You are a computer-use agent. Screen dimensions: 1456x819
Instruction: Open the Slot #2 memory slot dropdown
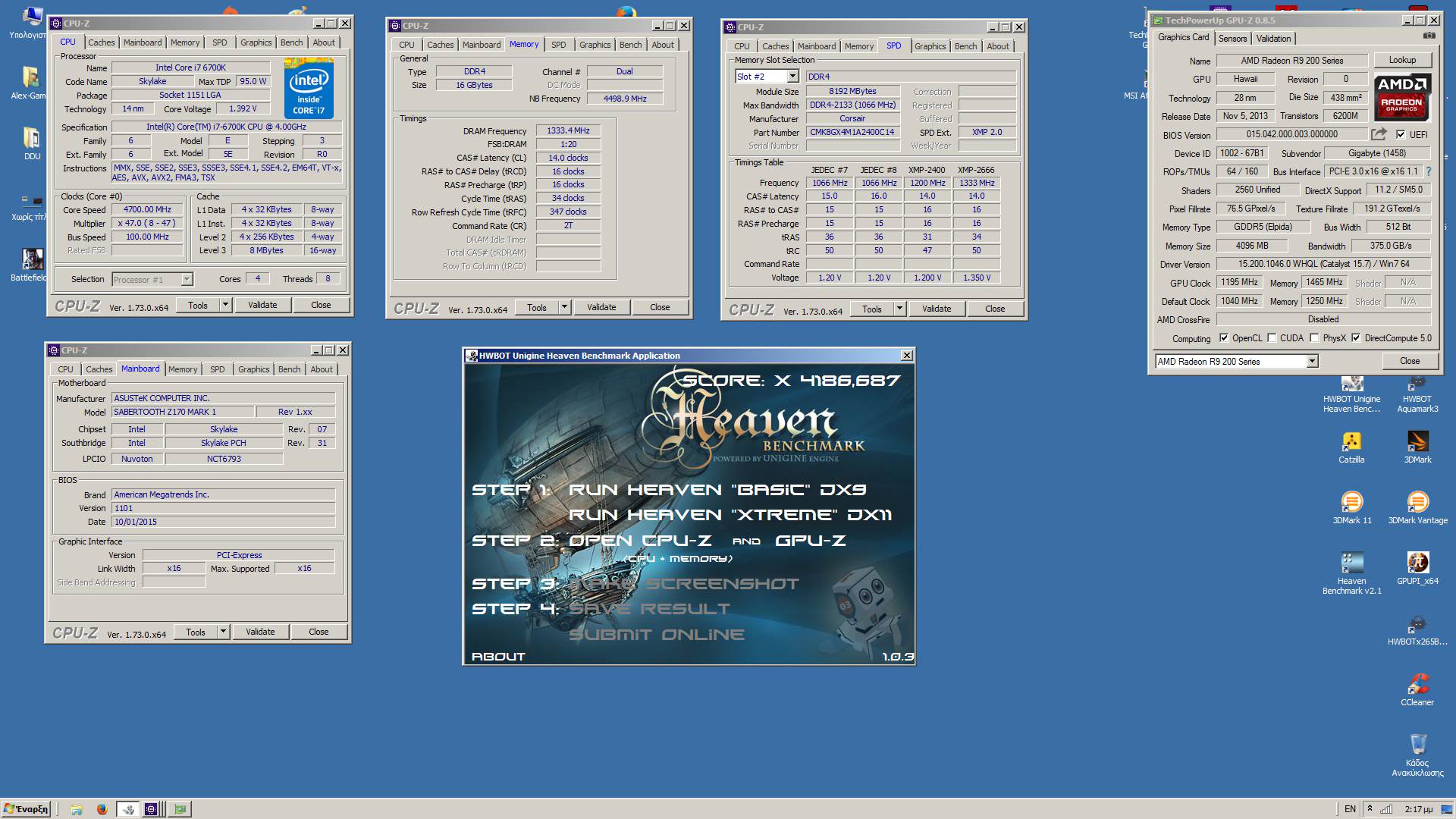pyautogui.click(x=792, y=77)
